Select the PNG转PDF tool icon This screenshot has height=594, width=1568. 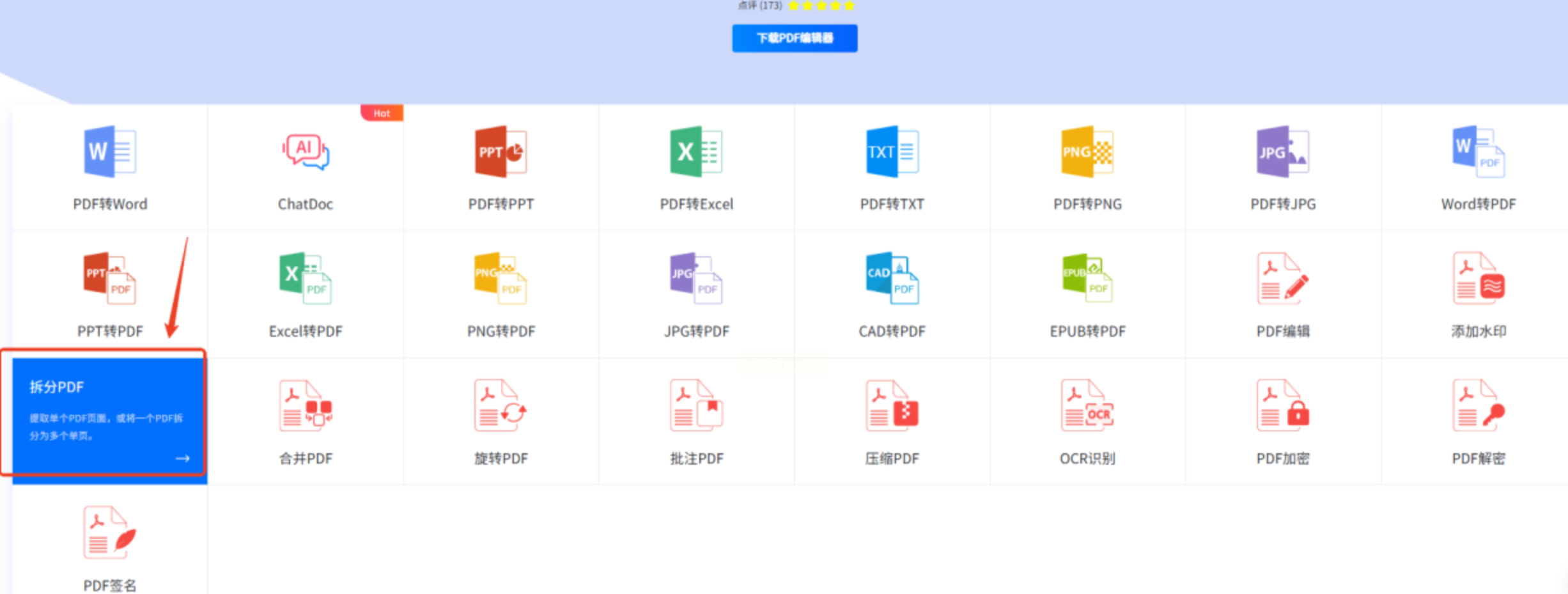click(x=501, y=278)
